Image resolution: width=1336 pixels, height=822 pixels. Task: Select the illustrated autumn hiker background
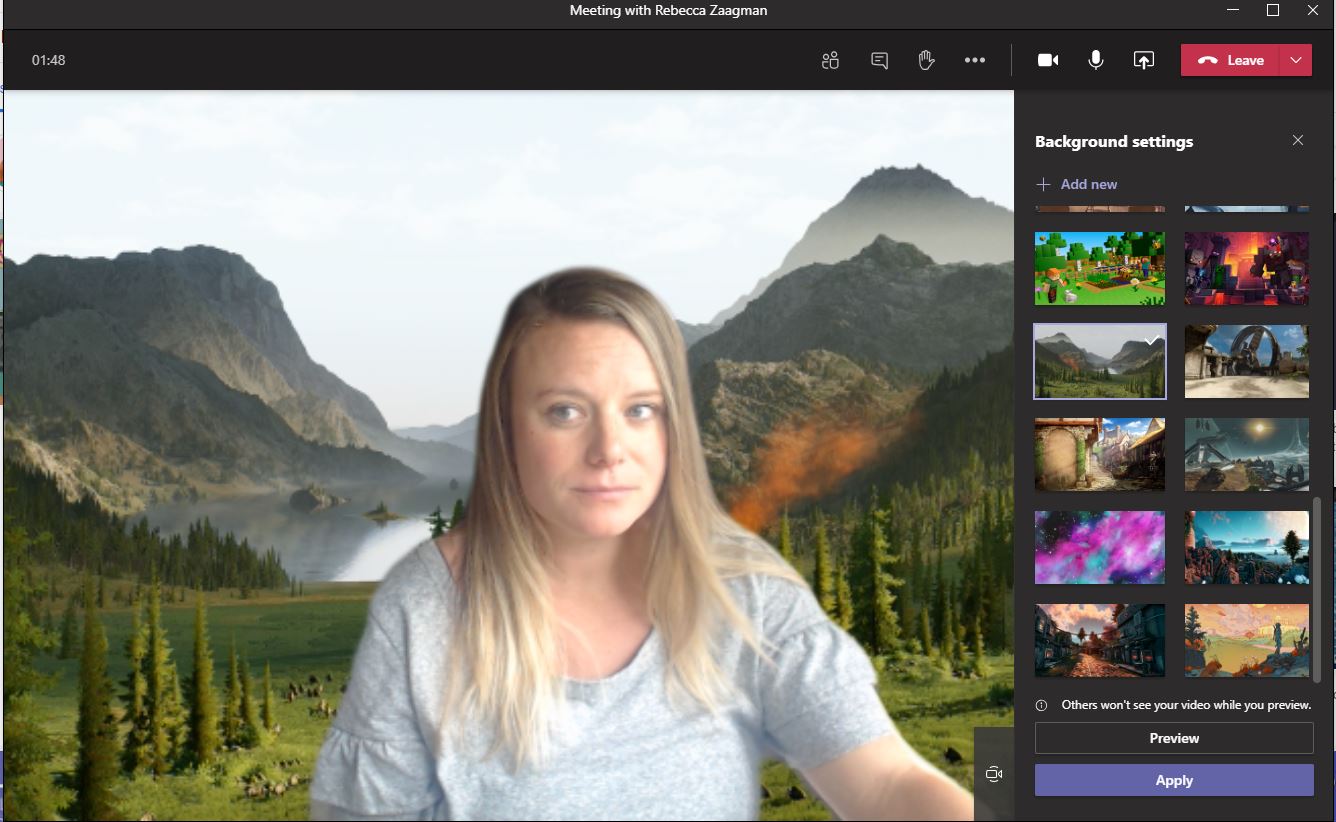tap(1247, 640)
